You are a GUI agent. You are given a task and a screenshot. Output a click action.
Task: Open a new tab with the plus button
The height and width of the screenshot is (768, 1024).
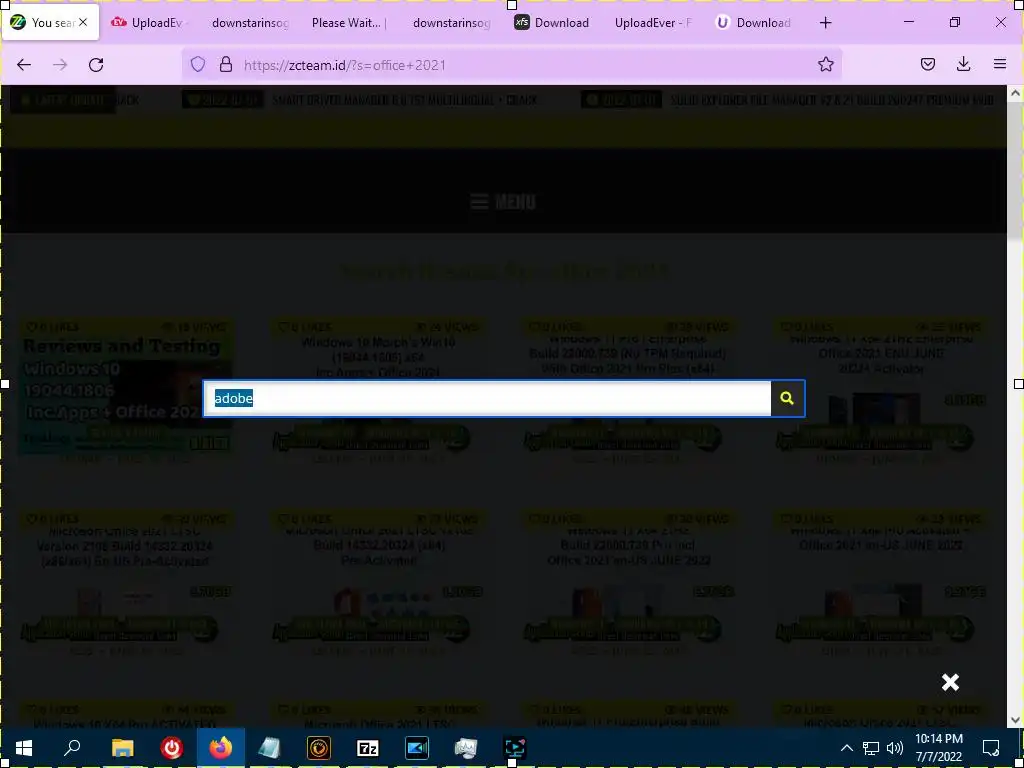825,23
